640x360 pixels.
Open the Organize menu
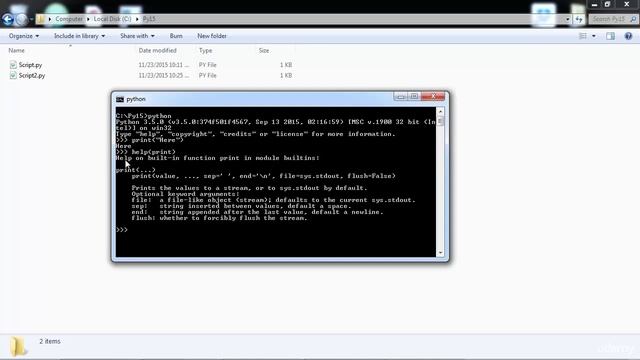24,36
